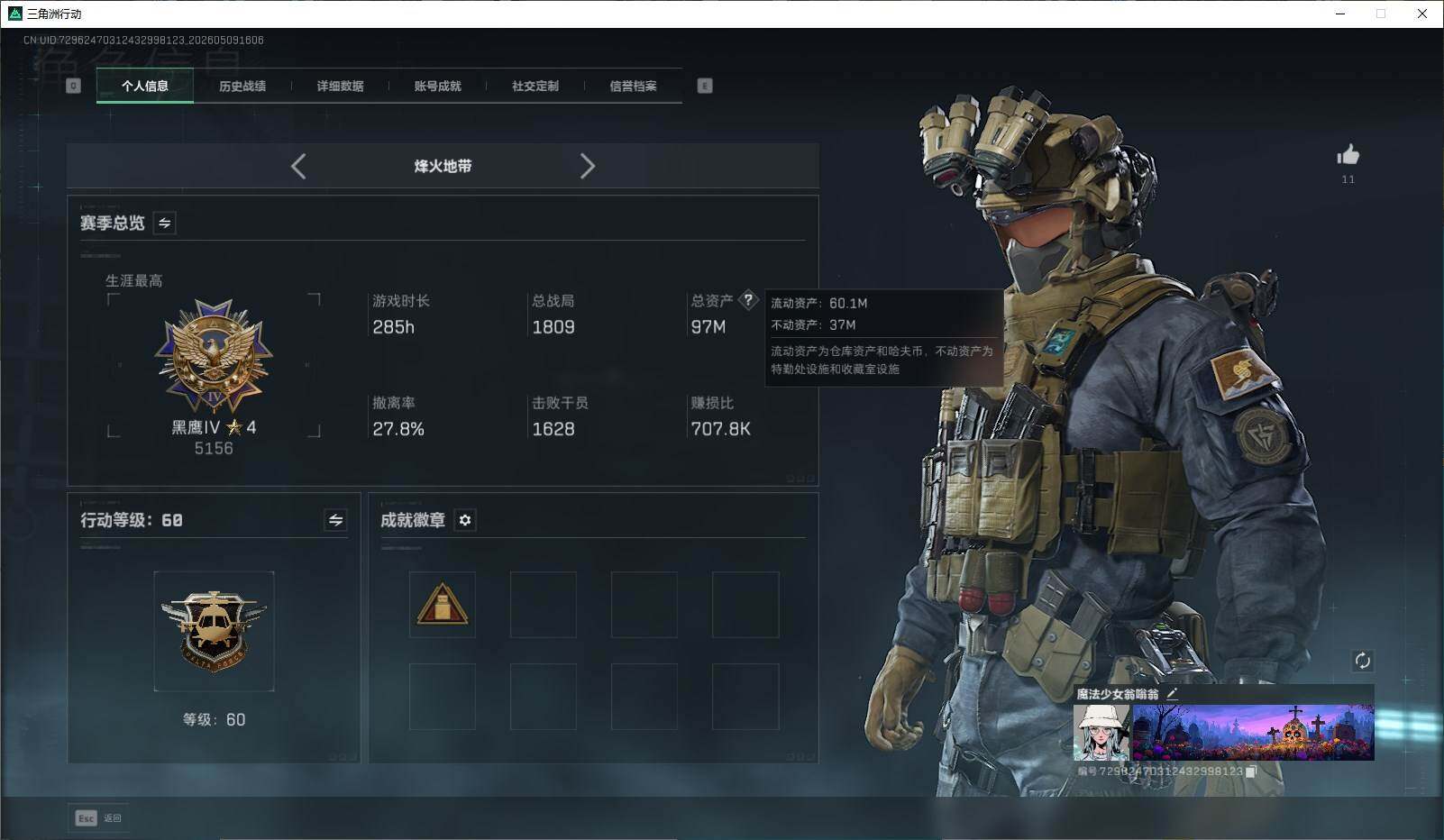Click the Q key previous-tab icon

[x=74, y=86]
